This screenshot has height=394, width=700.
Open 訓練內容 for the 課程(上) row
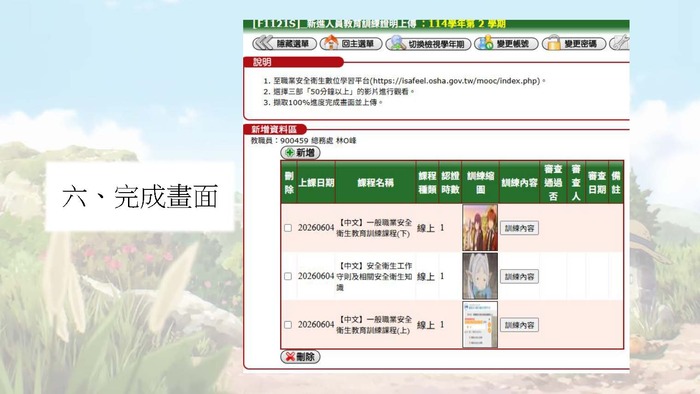519,325
